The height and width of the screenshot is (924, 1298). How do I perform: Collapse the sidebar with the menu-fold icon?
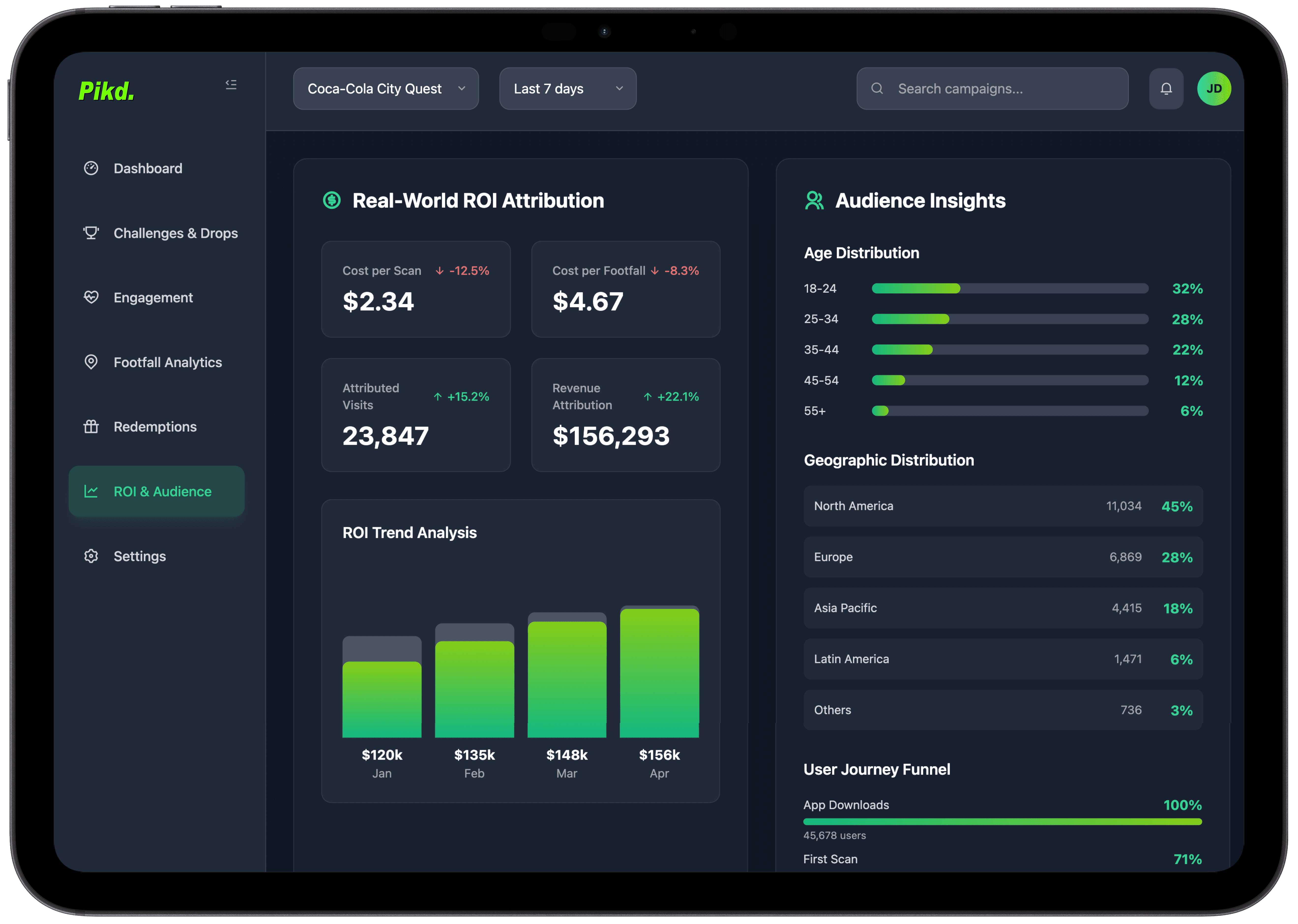(231, 85)
